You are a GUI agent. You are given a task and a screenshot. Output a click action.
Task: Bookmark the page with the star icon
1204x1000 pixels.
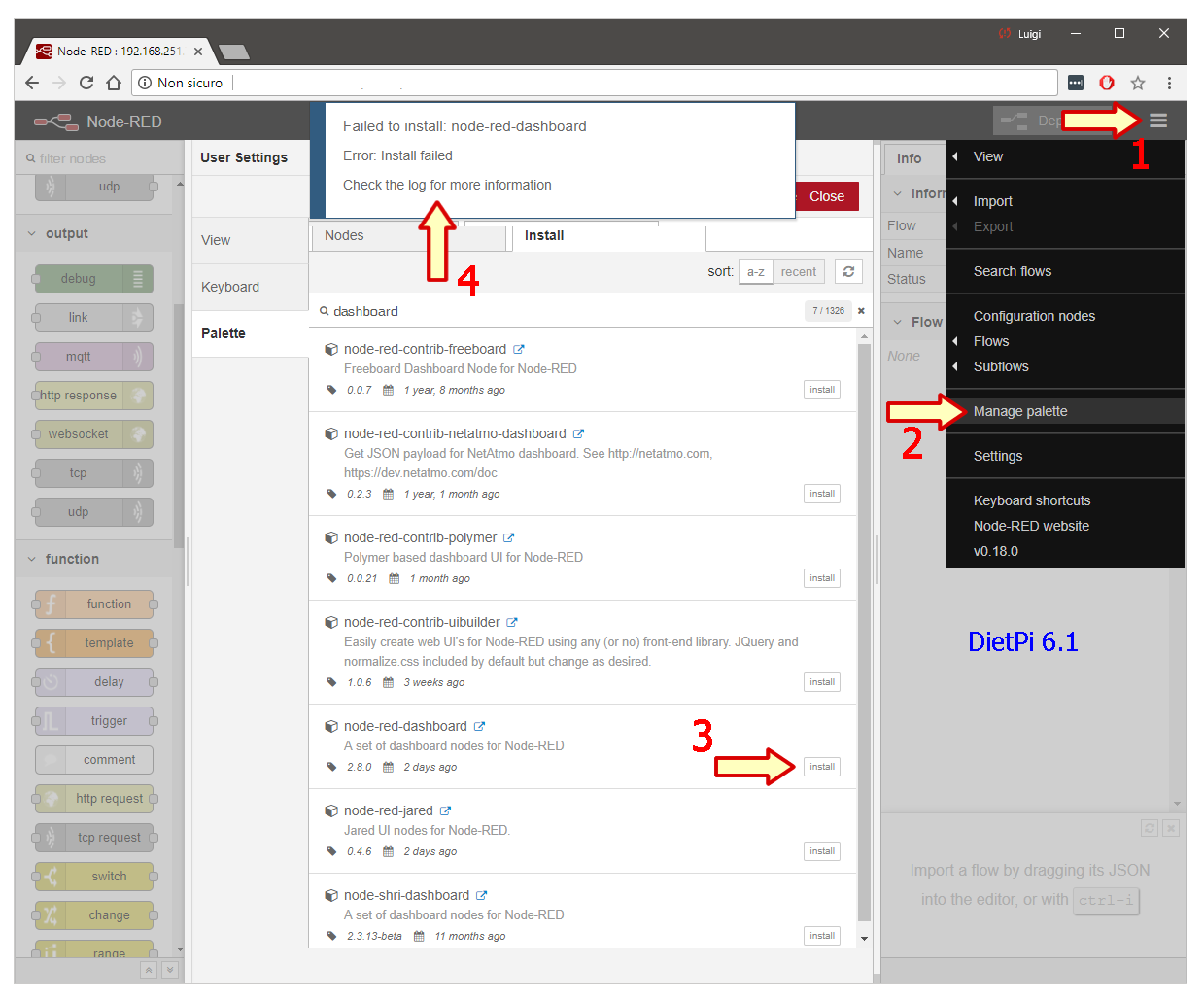1138,83
